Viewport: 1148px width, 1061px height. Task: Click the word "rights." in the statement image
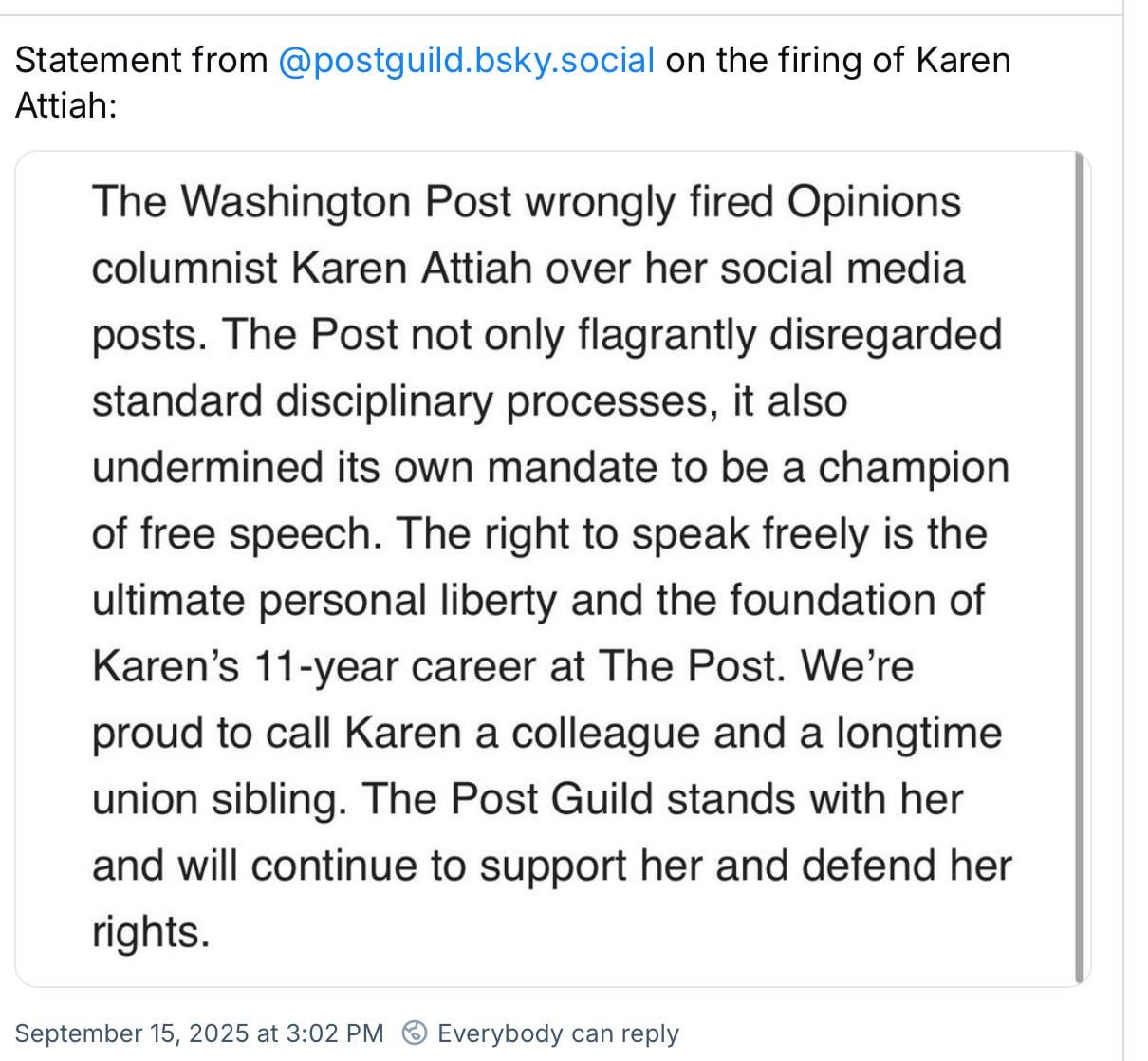(150, 933)
